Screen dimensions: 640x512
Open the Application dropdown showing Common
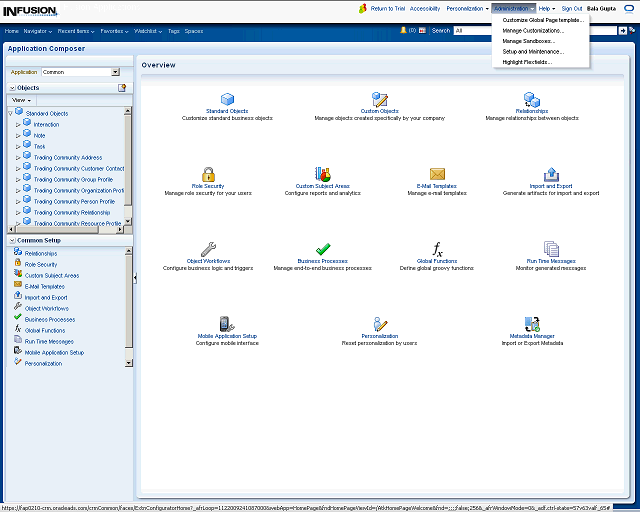click(x=115, y=72)
